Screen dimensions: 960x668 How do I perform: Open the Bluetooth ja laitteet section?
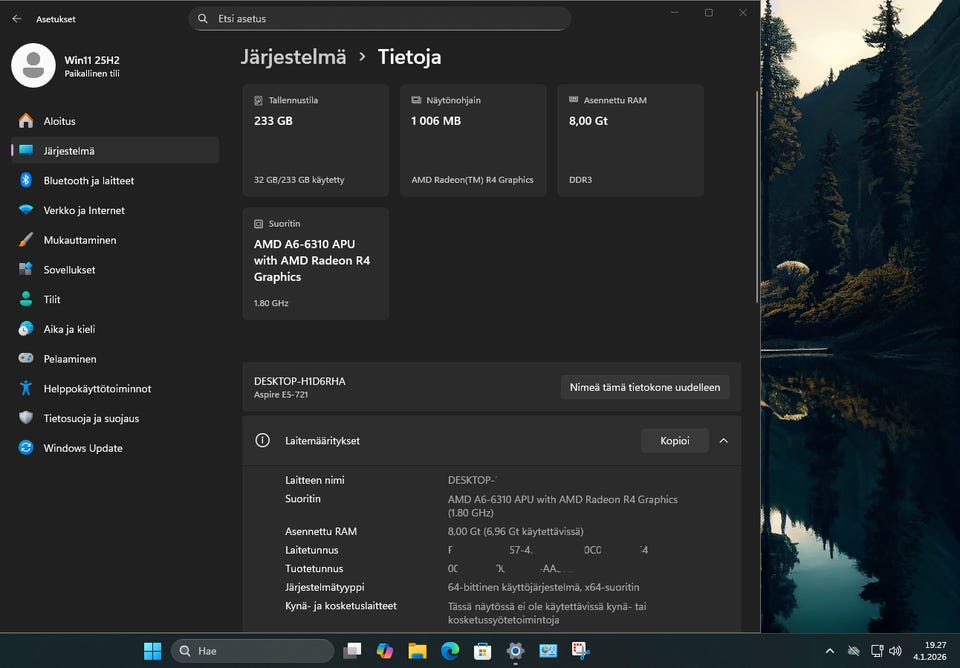point(88,181)
